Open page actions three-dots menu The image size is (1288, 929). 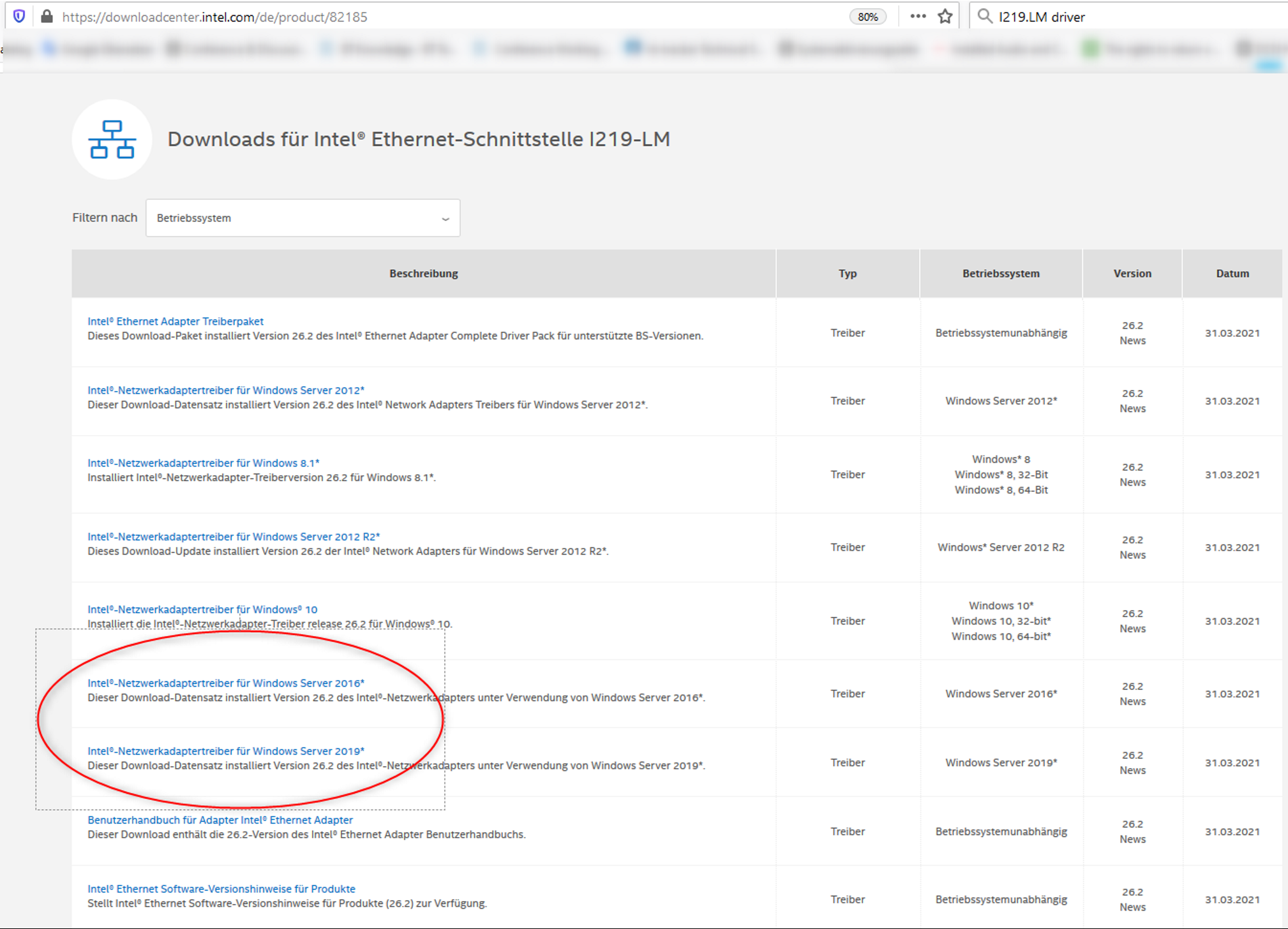918,17
